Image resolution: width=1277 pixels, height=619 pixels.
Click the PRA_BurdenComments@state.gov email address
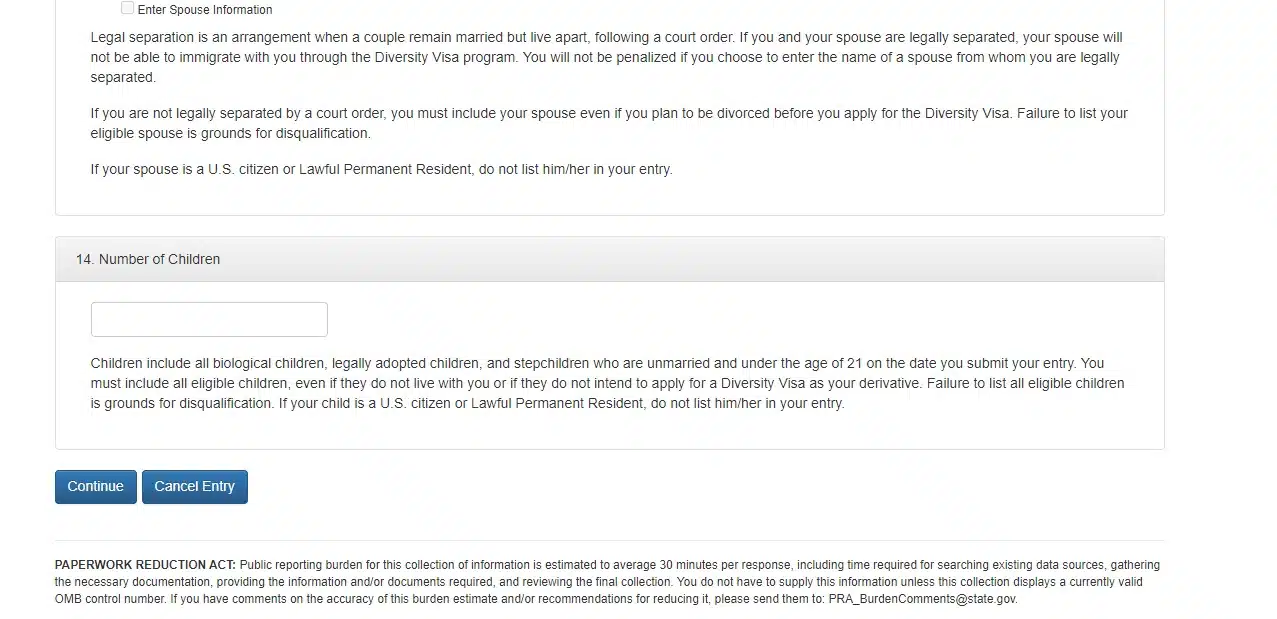[922, 599]
